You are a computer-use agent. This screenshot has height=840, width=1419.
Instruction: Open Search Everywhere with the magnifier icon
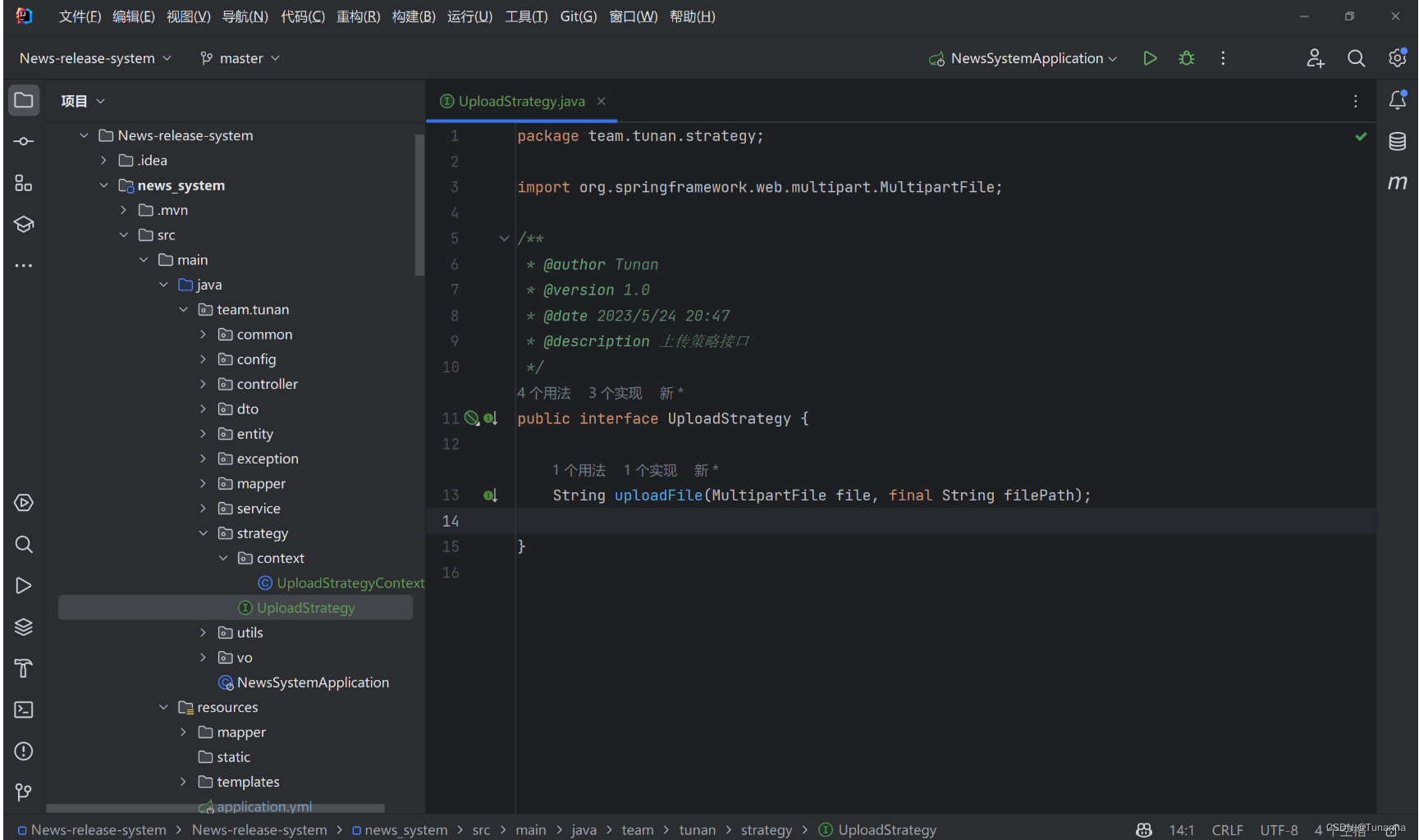pyautogui.click(x=1356, y=57)
